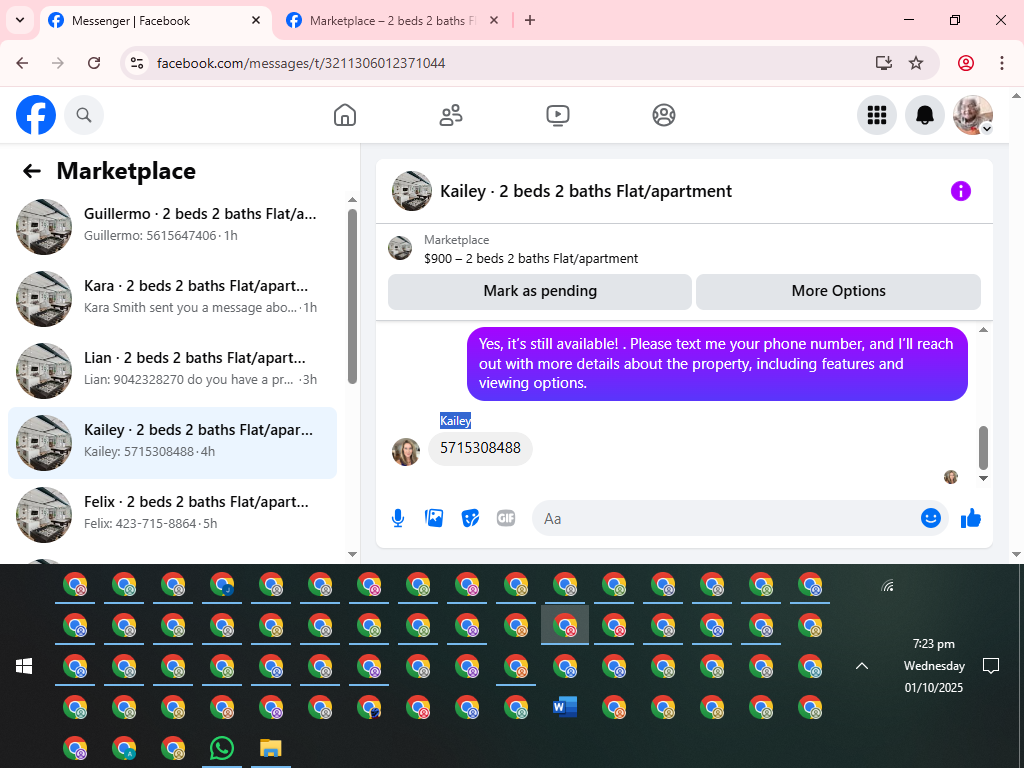Screen dimensions: 1024x768
Task: Open the $900 Marketplace listing link
Action: tap(531, 259)
